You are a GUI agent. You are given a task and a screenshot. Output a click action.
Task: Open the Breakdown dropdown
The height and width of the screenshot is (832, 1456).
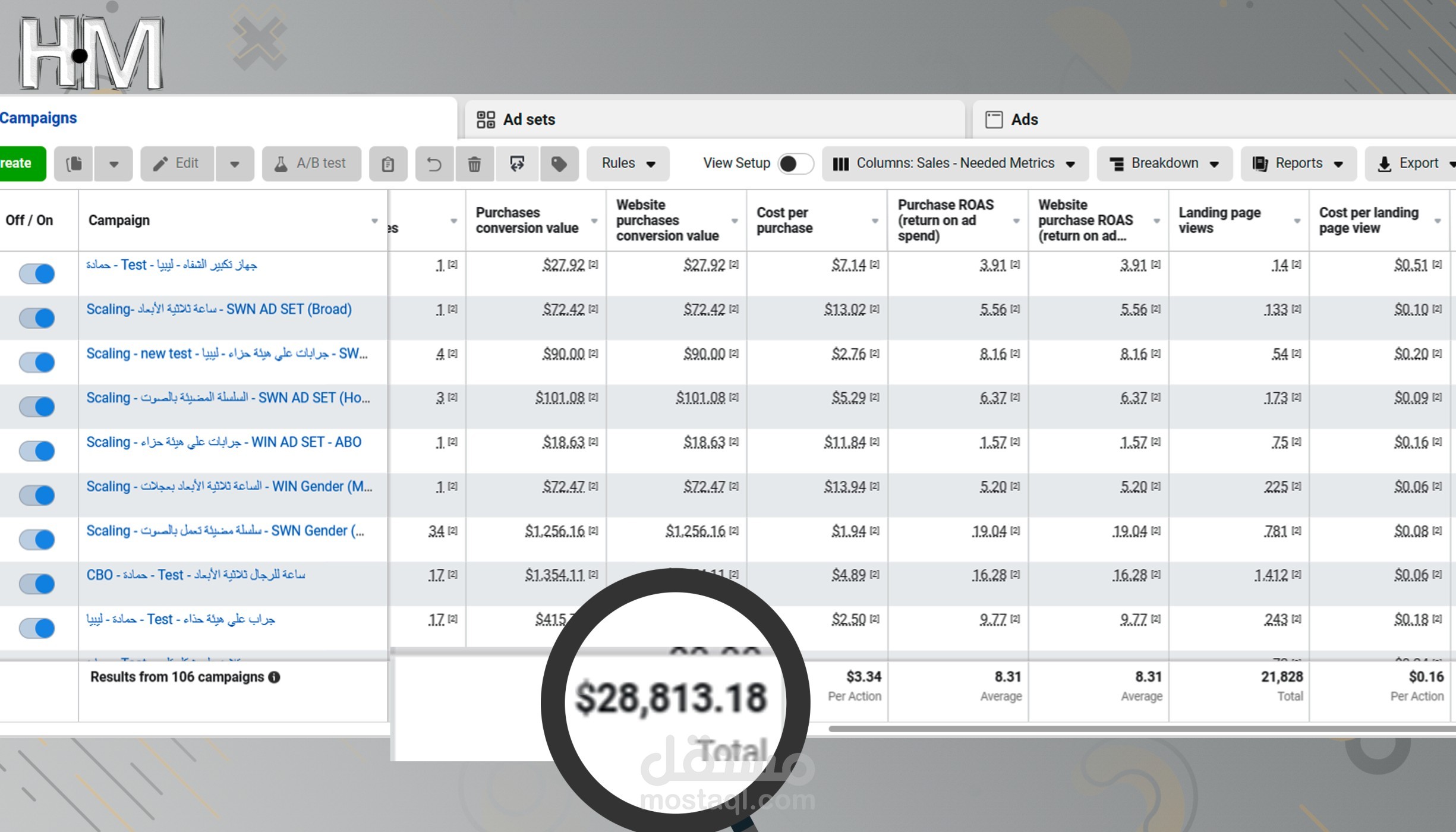point(1164,163)
